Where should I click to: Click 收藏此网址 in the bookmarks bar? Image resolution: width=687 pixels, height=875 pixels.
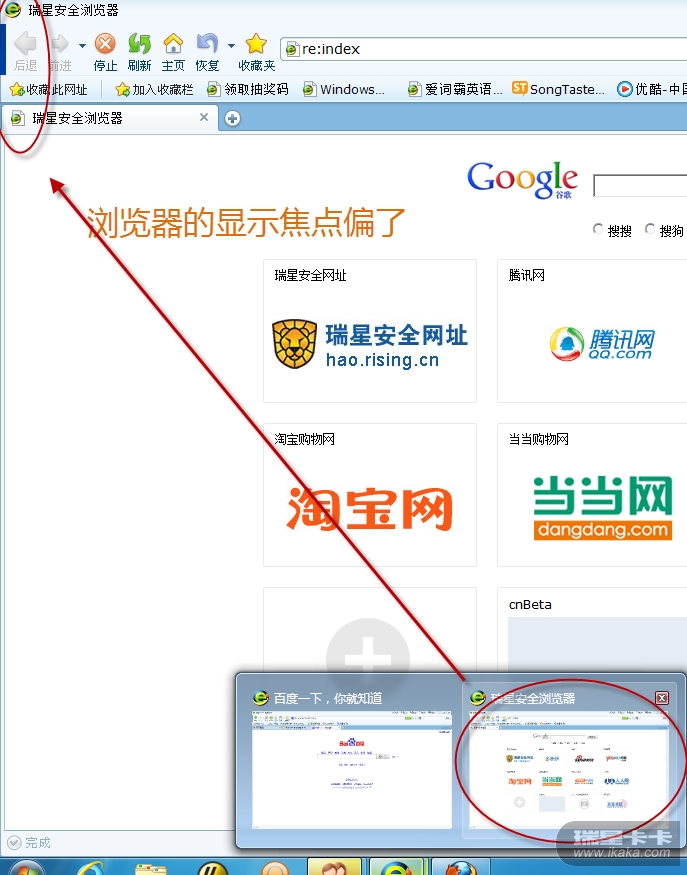tap(49, 89)
